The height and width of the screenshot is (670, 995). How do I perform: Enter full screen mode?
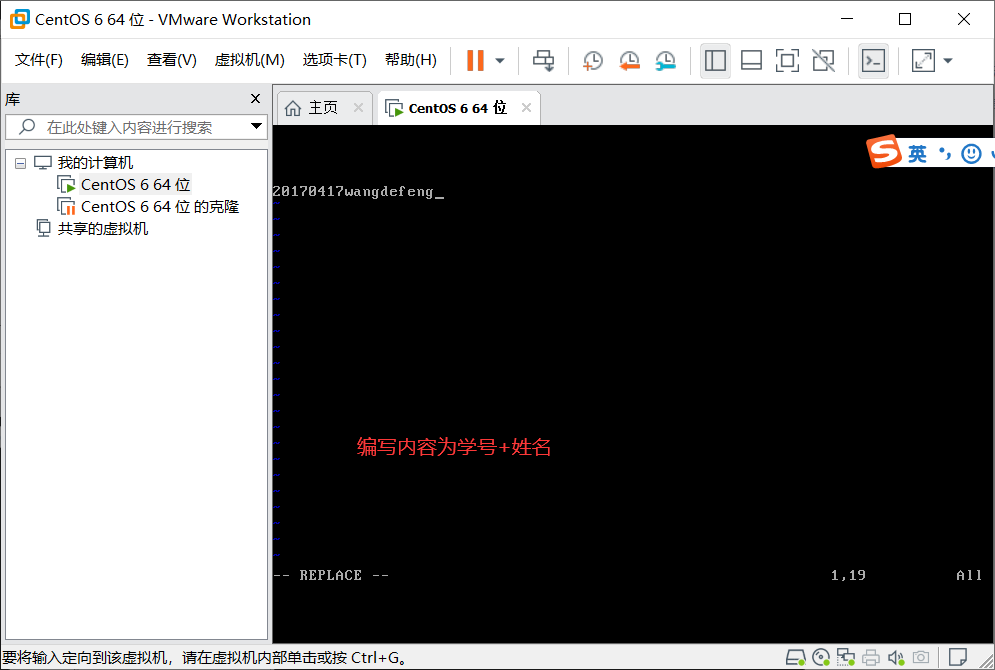[787, 61]
